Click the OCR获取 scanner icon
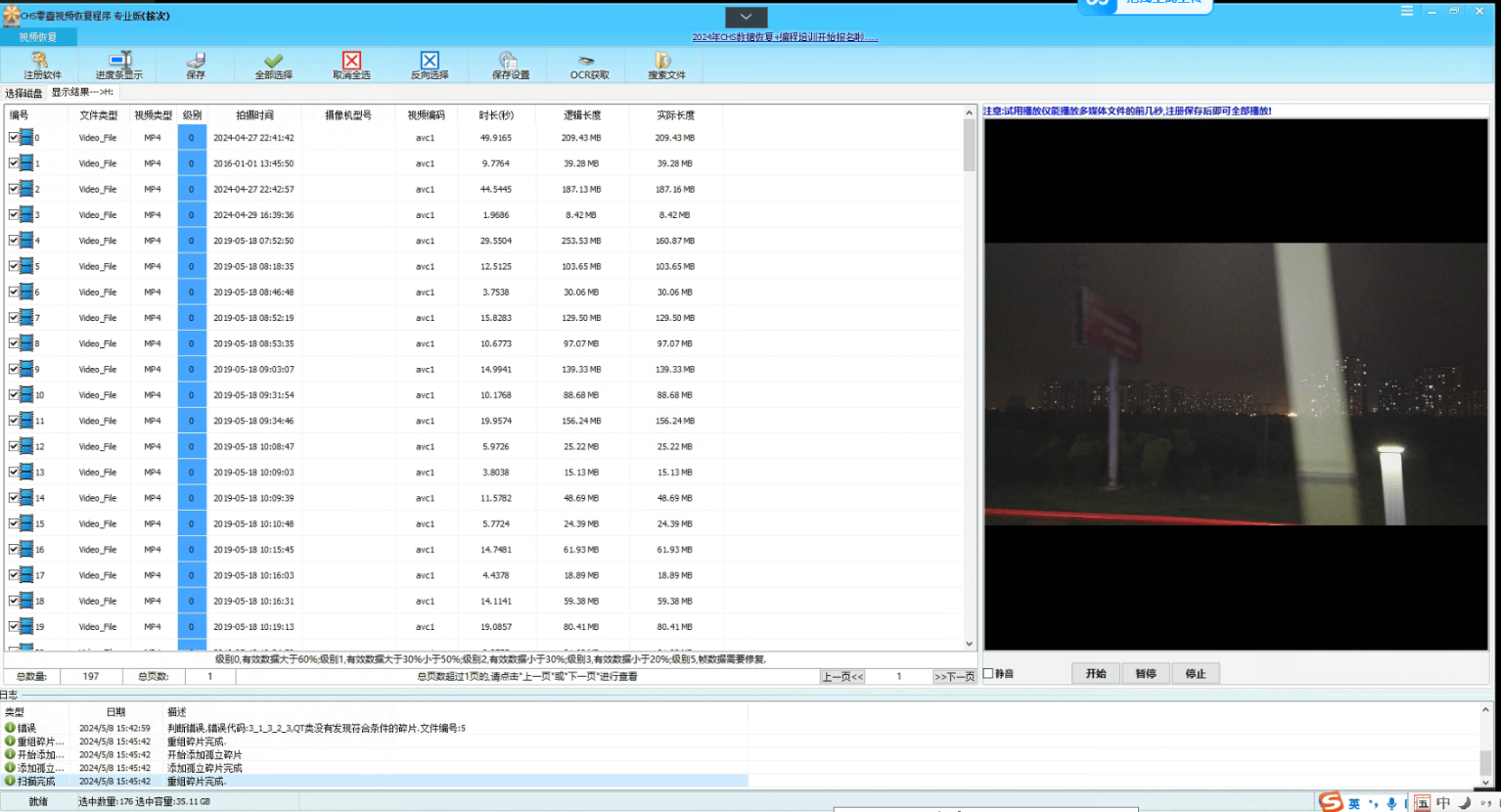The image size is (1501, 812). (x=586, y=61)
